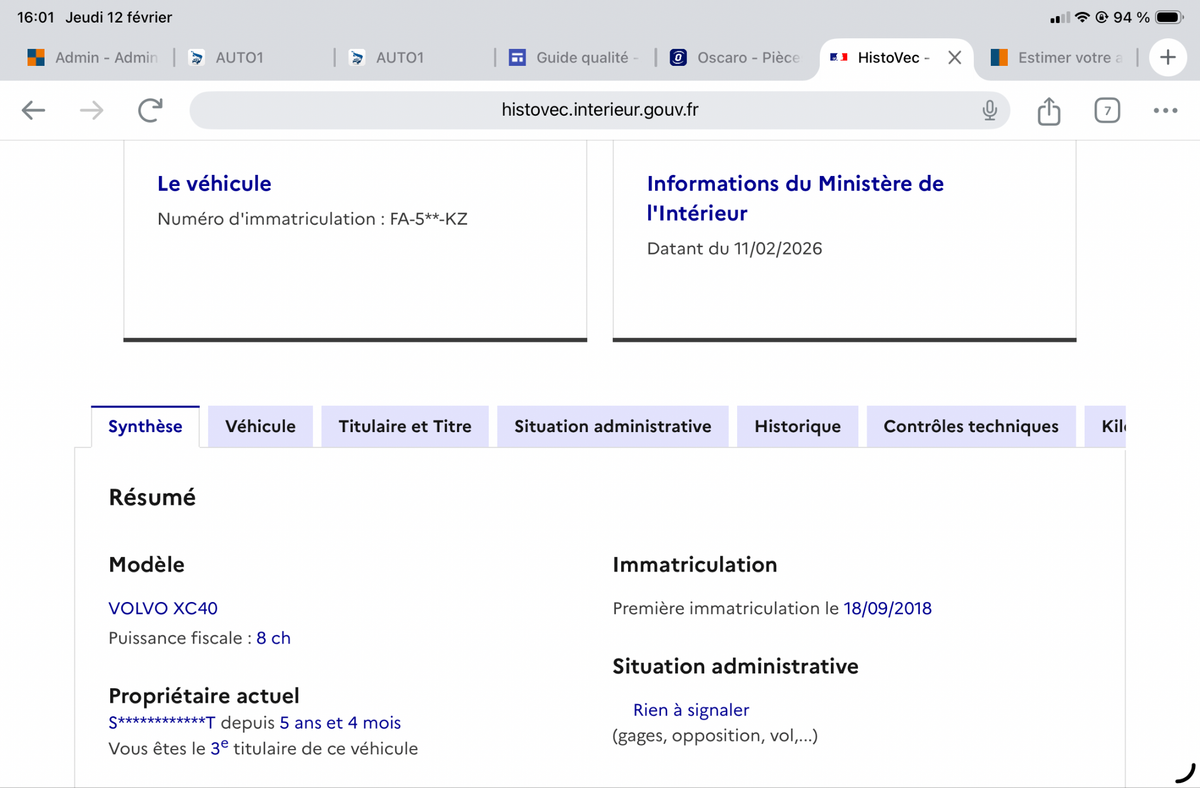The image size is (1200, 788).
Task: Open the share sheet icon
Action: [1048, 110]
